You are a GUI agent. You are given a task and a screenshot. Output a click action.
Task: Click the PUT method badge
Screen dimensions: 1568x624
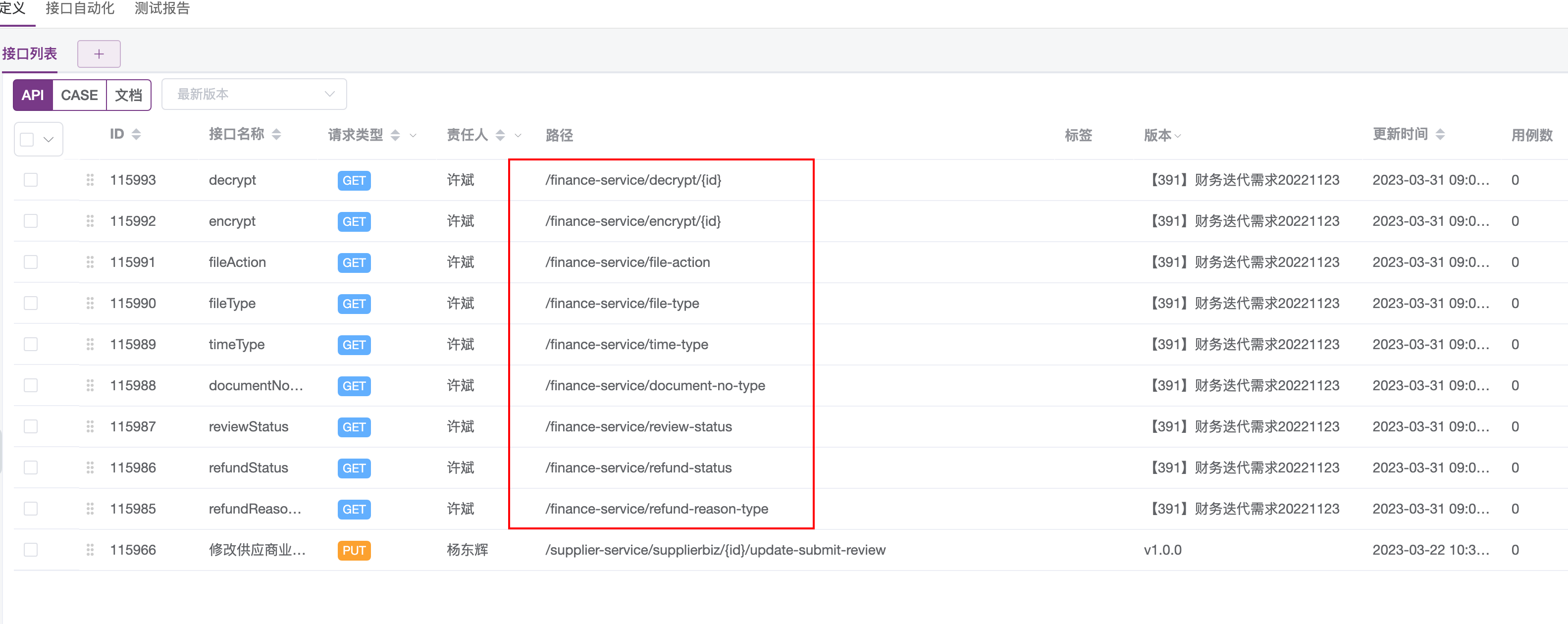click(354, 550)
